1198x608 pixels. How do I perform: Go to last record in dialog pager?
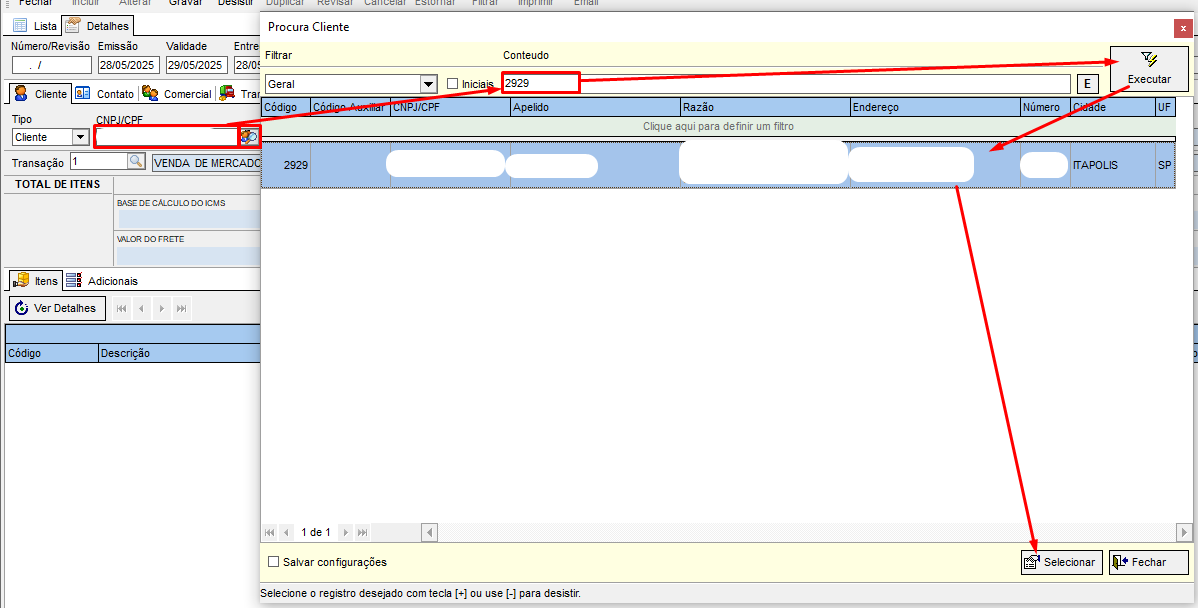coord(362,533)
